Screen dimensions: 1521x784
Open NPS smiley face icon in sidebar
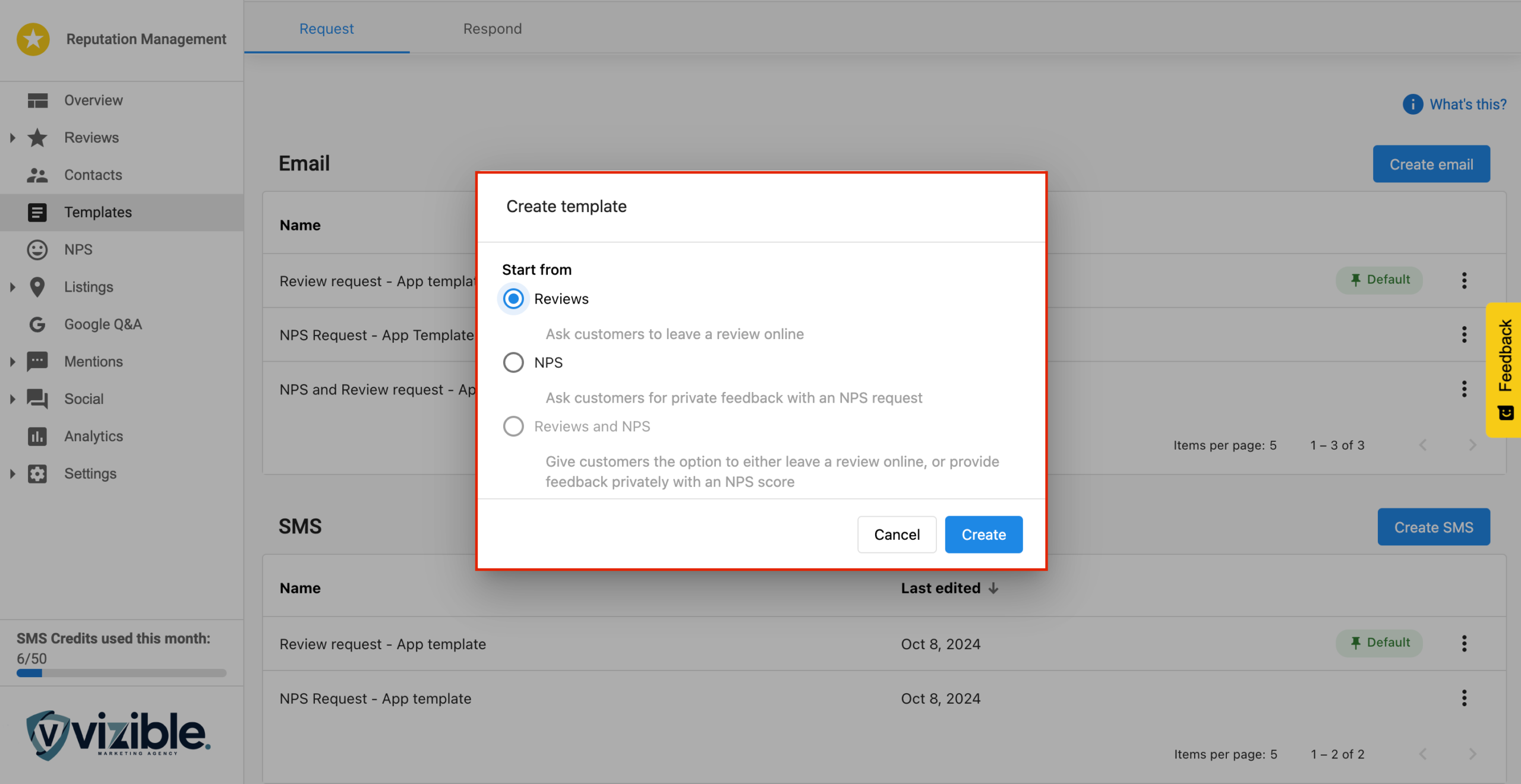pos(37,249)
